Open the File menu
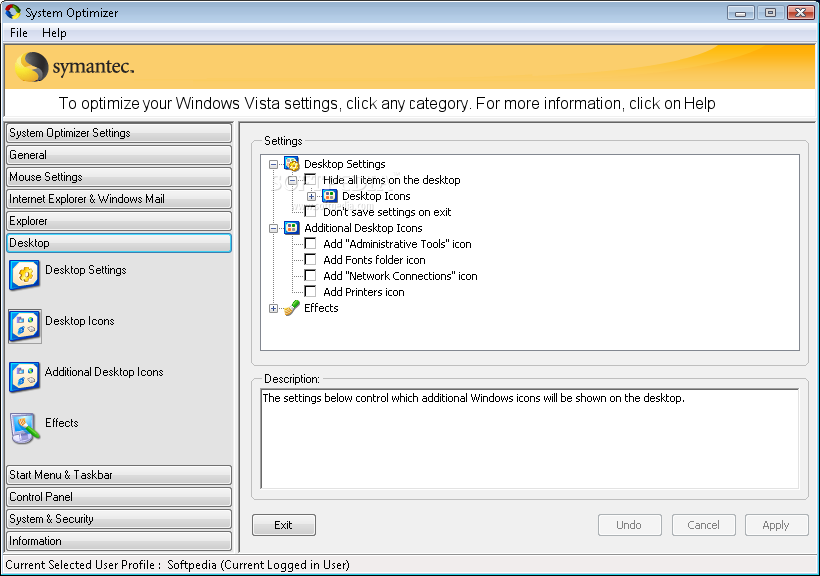Image resolution: width=820 pixels, height=576 pixels. pyautogui.click(x=19, y=33)
